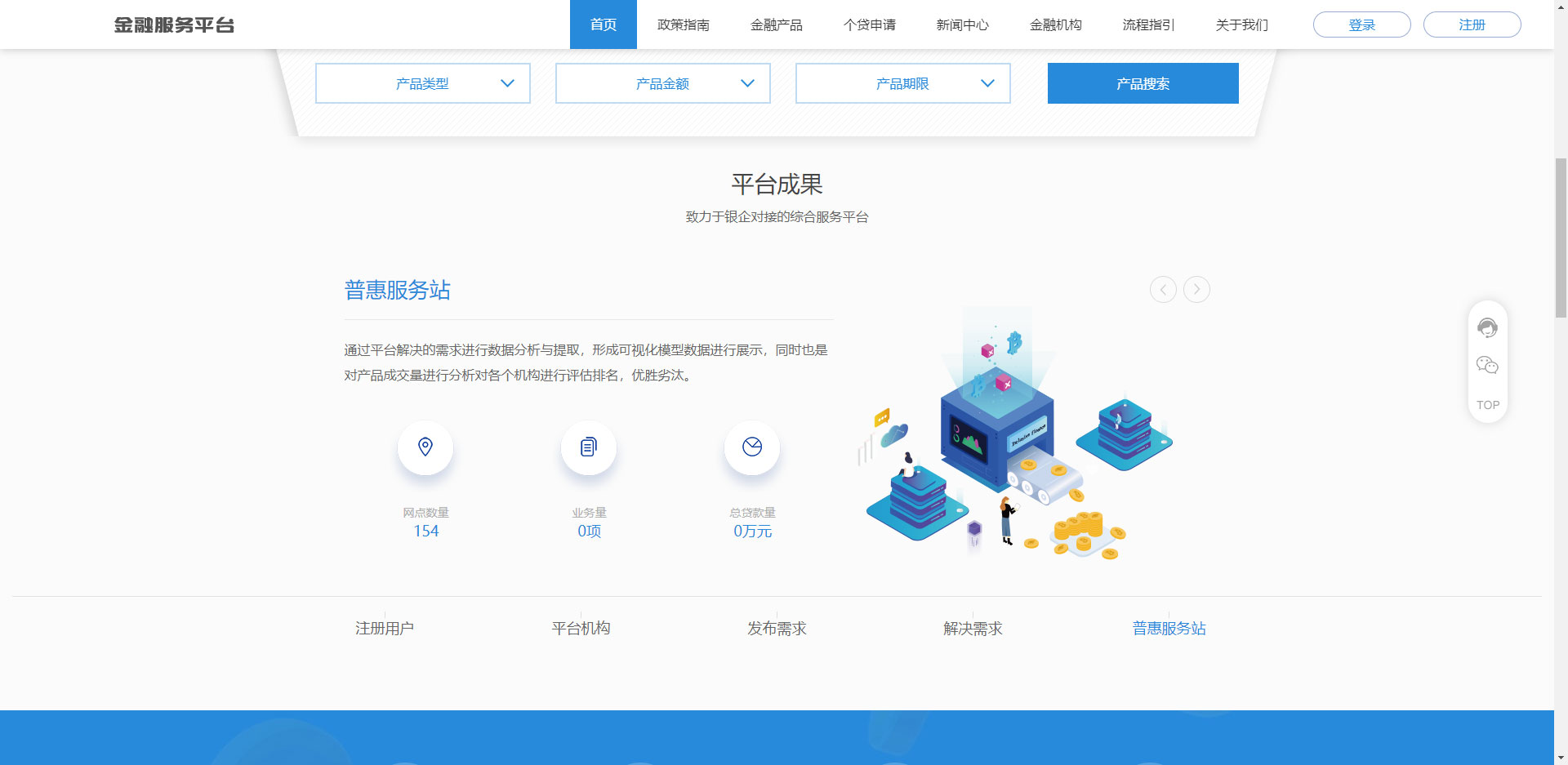1568x765 pixels.
Task: Click the location pin icon for 网点数量
Action: [425, 447]
